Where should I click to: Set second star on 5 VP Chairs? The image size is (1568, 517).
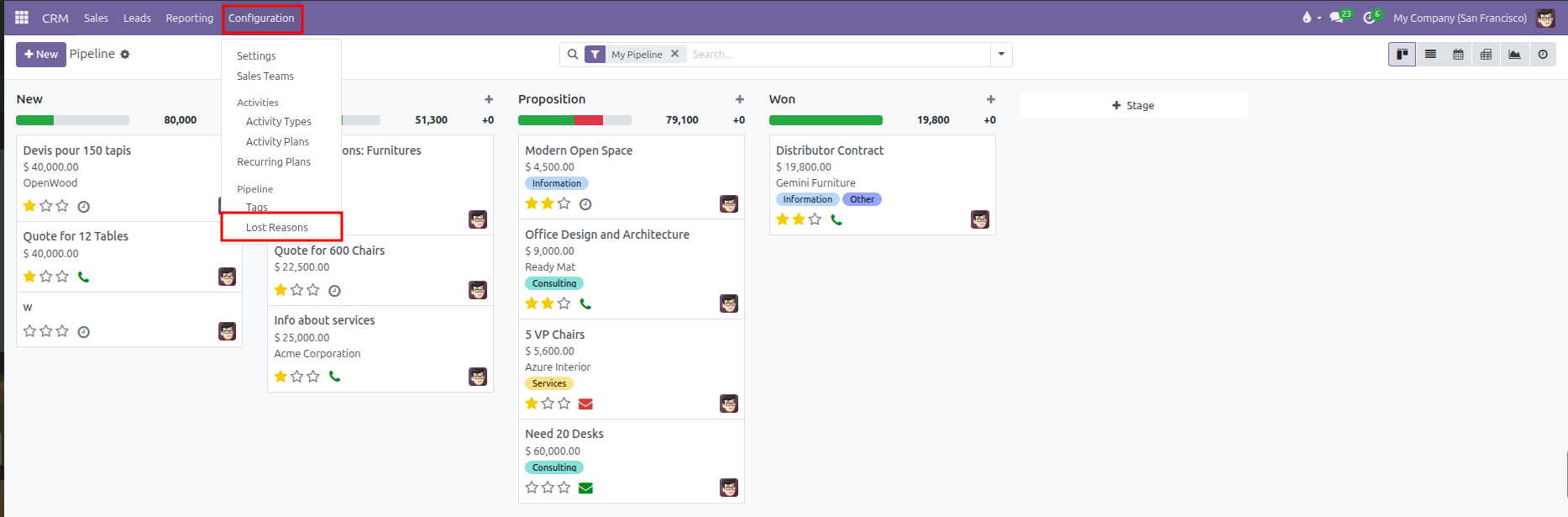(x=548, y=404)
